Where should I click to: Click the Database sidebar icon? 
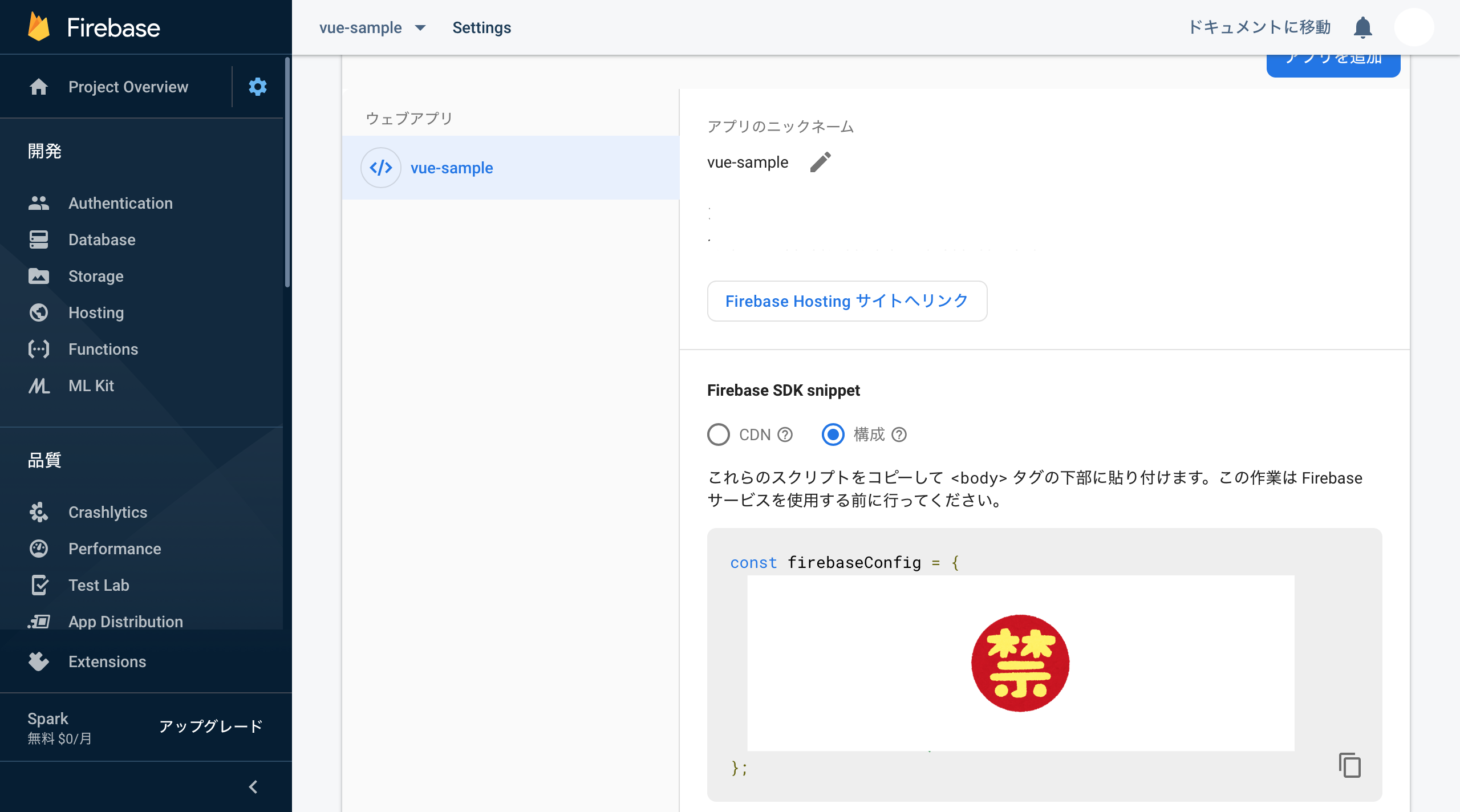point(39,239)
